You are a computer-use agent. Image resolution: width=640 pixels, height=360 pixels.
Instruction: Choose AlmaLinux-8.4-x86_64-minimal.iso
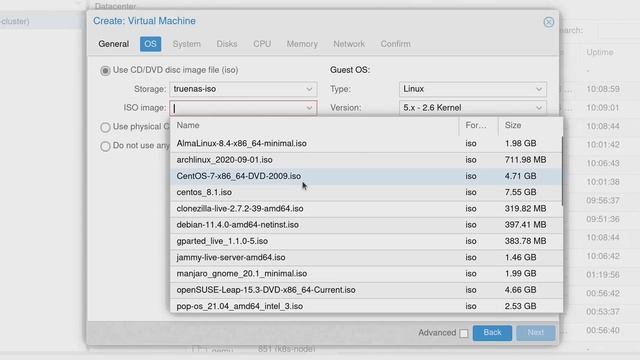pyautogui.click(x=366, y=144)
